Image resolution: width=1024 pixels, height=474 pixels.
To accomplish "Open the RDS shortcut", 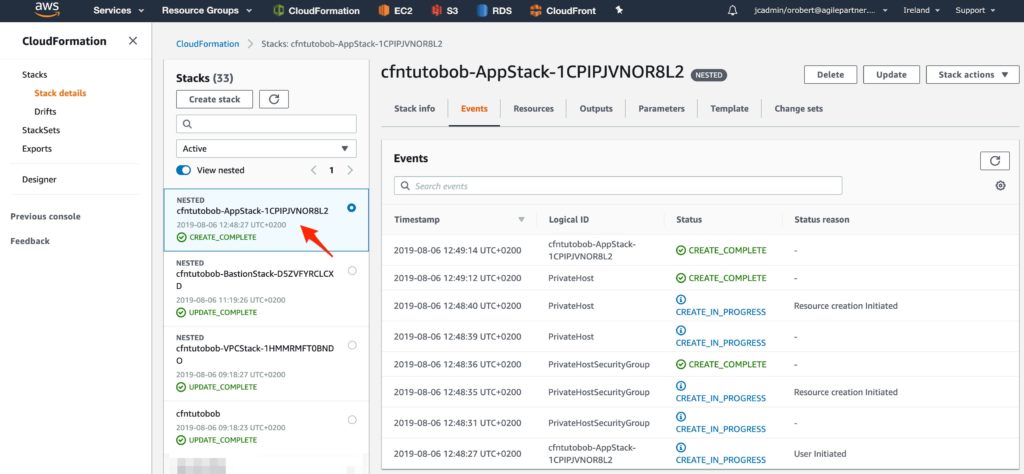I will pos(494,10).
